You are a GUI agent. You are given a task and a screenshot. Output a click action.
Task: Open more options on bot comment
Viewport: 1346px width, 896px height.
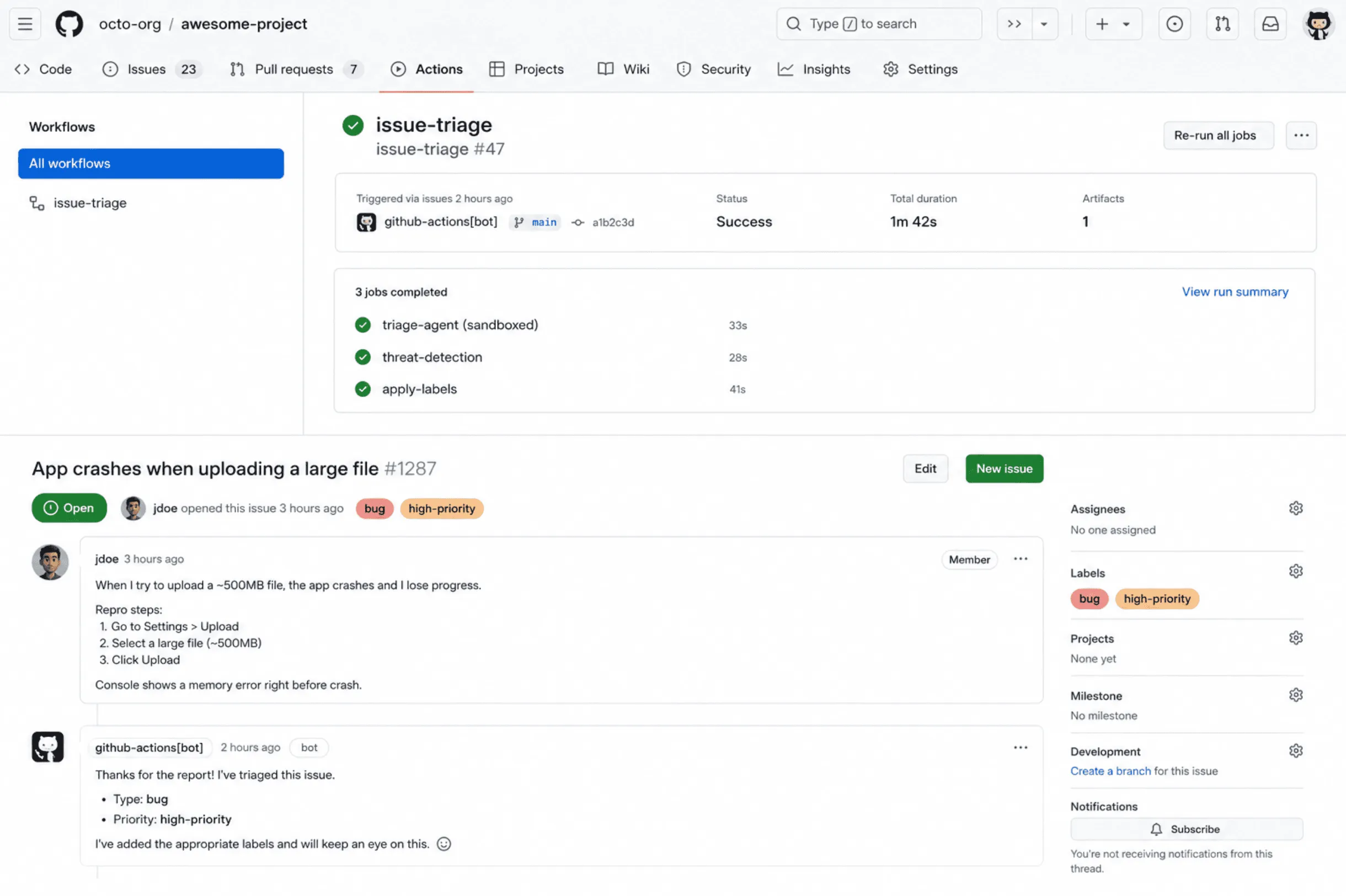(x=1021, y=748)
